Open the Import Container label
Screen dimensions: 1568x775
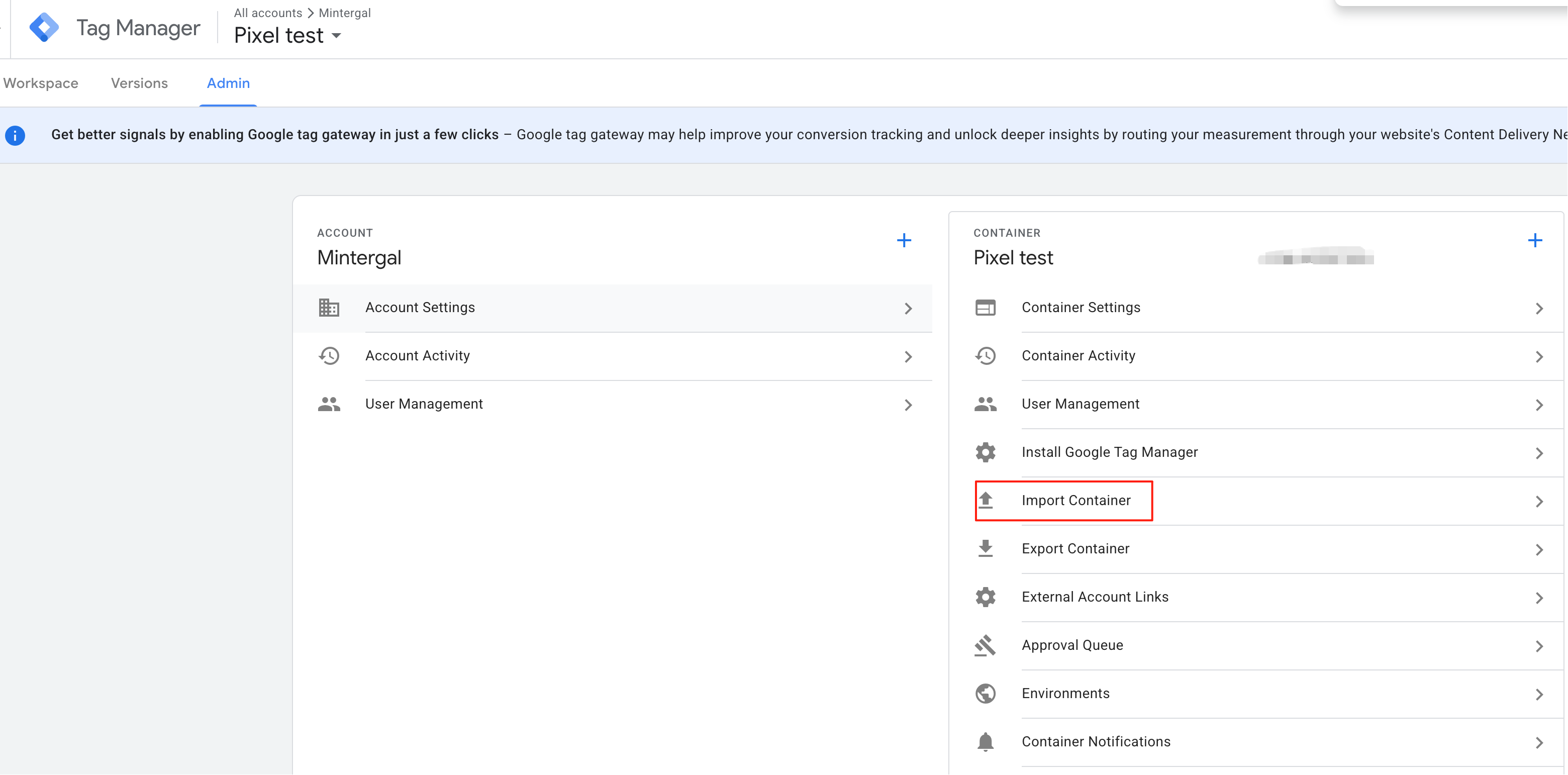pyautogui.click(x=1076, y=501)
